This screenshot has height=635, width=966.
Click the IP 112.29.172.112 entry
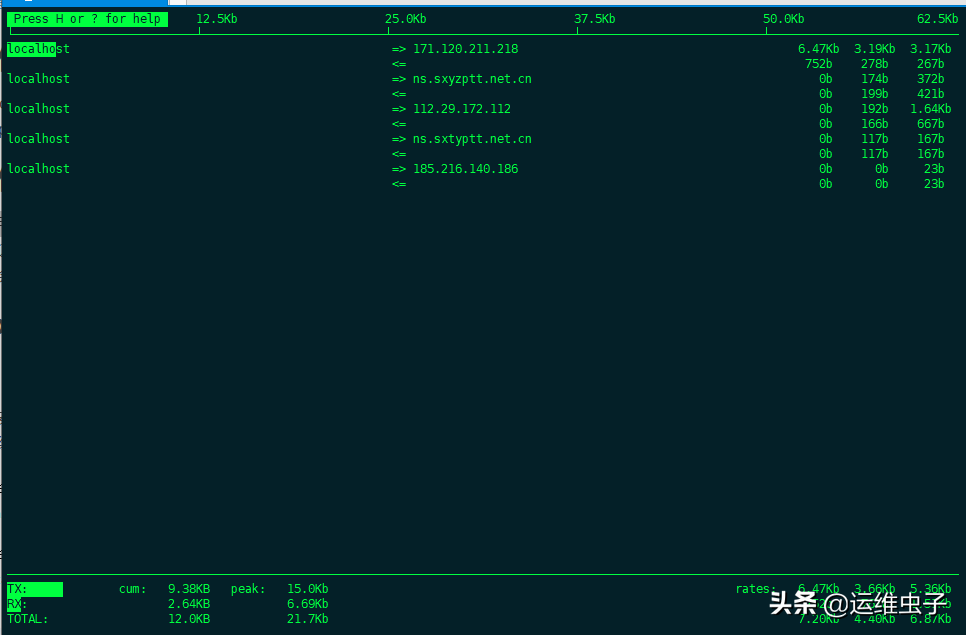[461, 108]
